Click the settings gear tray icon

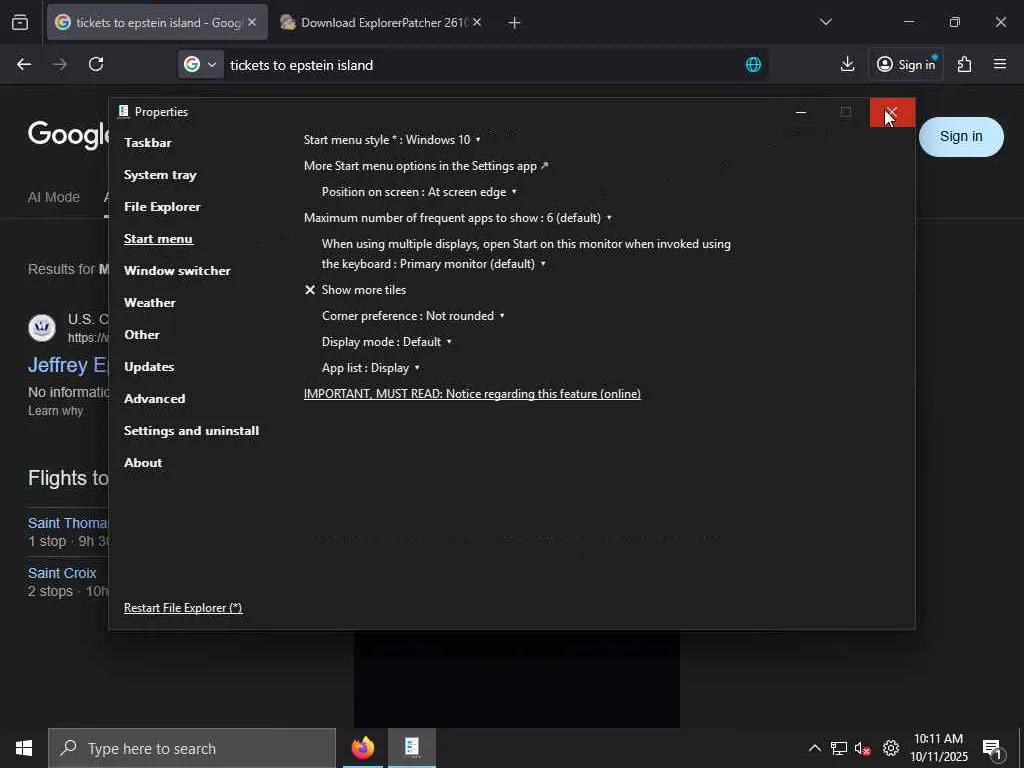point(891,748)
